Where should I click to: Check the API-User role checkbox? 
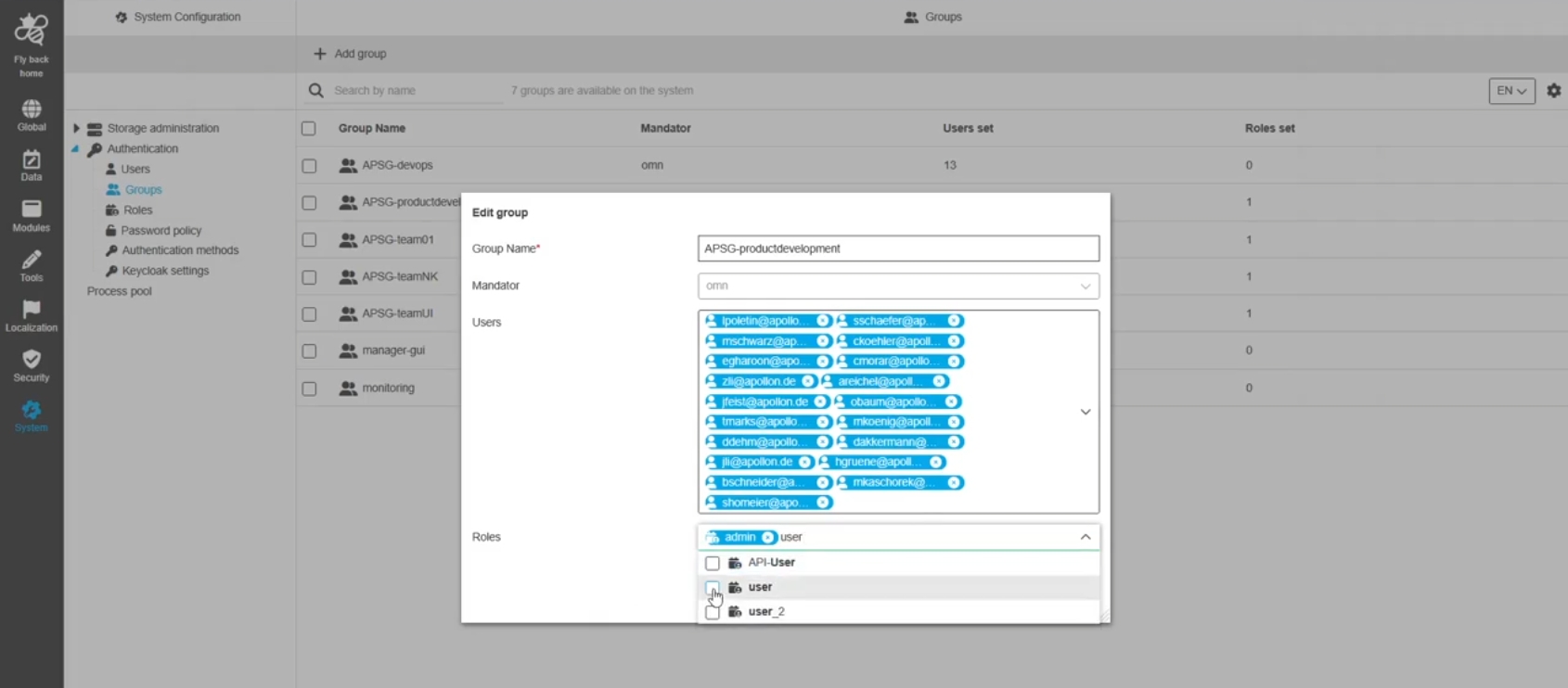coord(713,563)
